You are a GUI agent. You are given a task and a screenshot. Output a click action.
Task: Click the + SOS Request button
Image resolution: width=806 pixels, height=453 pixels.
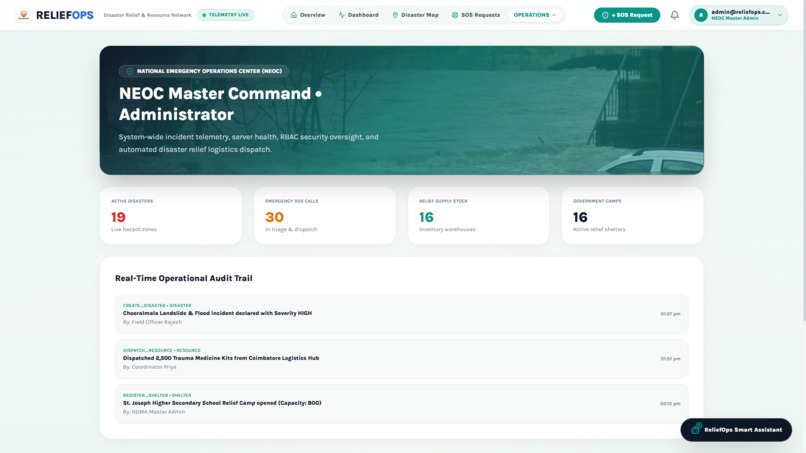[627, 15]
